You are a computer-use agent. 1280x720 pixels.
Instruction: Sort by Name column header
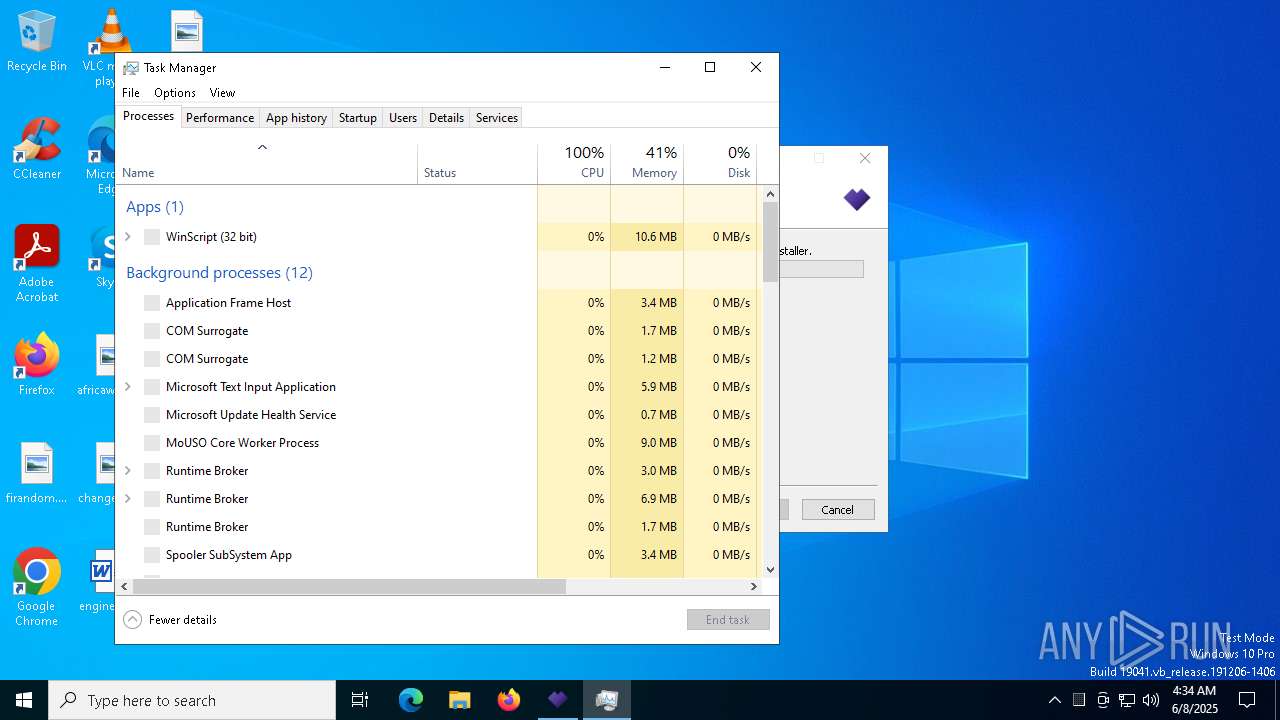point(267,164)
